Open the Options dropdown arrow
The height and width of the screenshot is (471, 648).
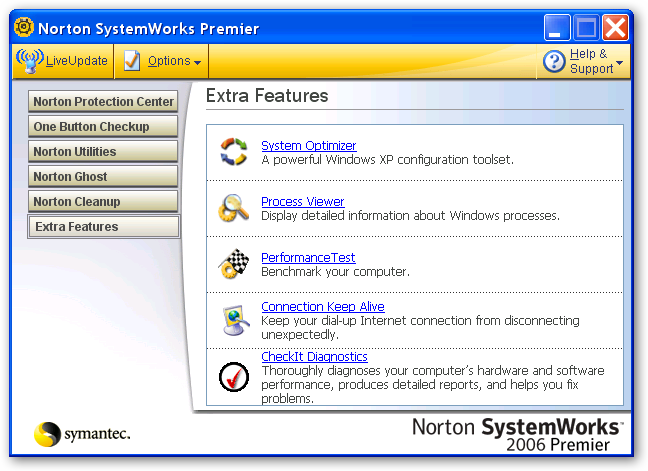(198, 62)
